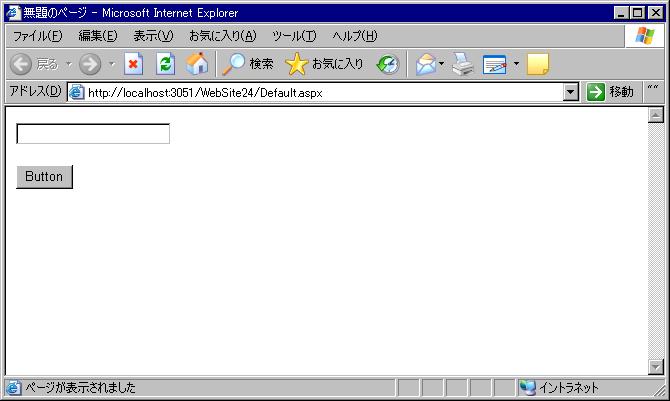Viewport: 670px width, 401px height.
Task: Print the page with the printer icon
Action: [463, 65]
